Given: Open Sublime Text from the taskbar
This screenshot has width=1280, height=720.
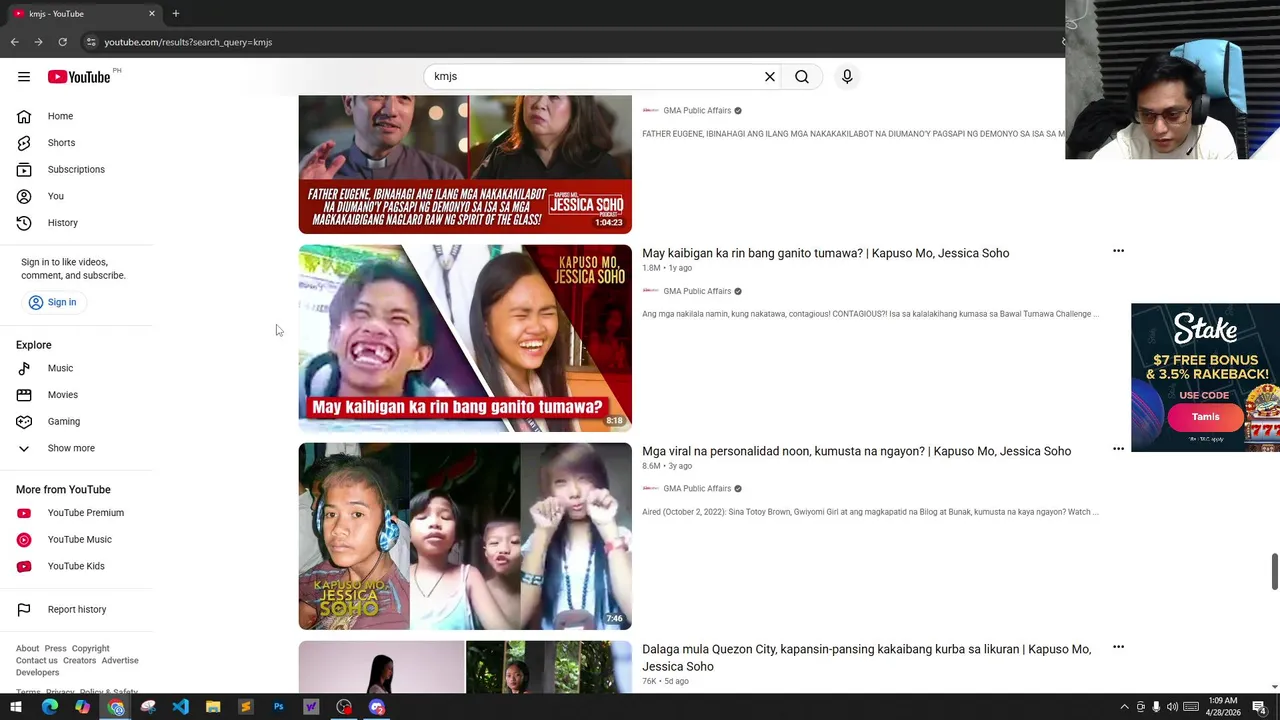Looking at the screenshot, I should [x=245, y=708].
